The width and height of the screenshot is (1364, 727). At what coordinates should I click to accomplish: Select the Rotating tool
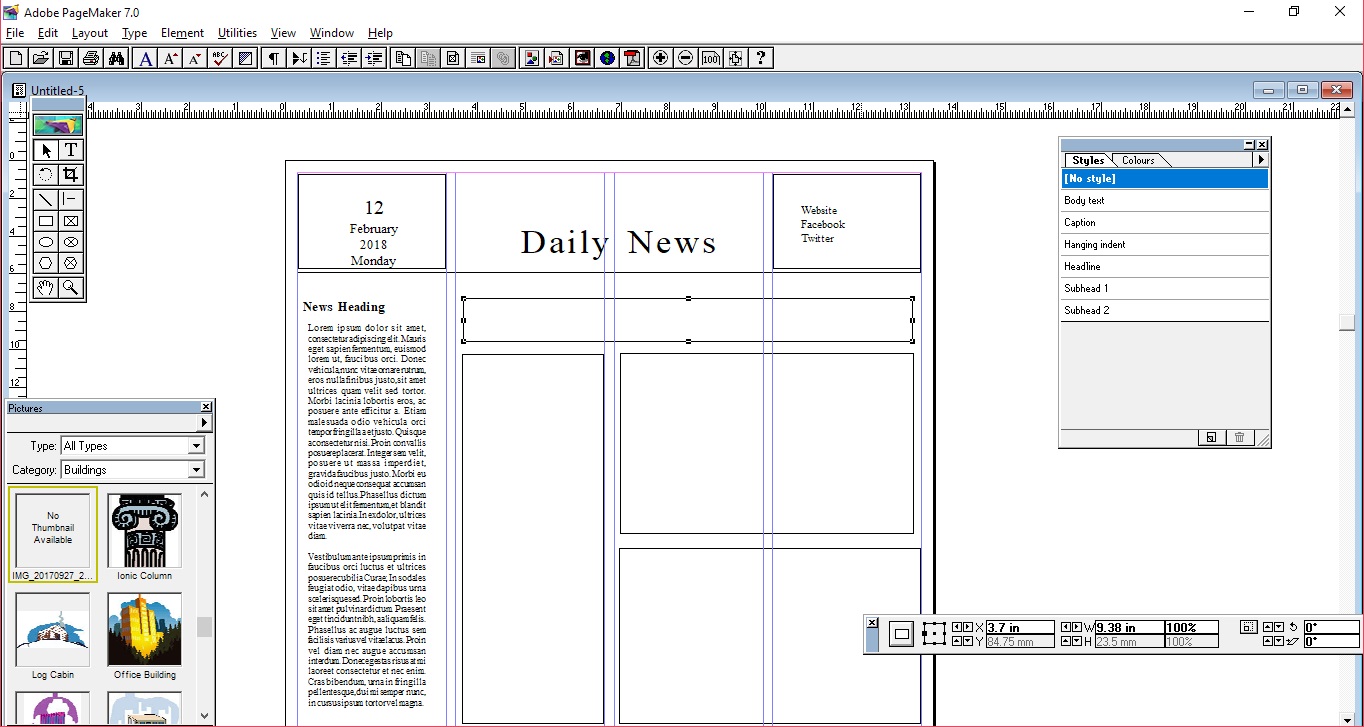[x=44, y=173]
